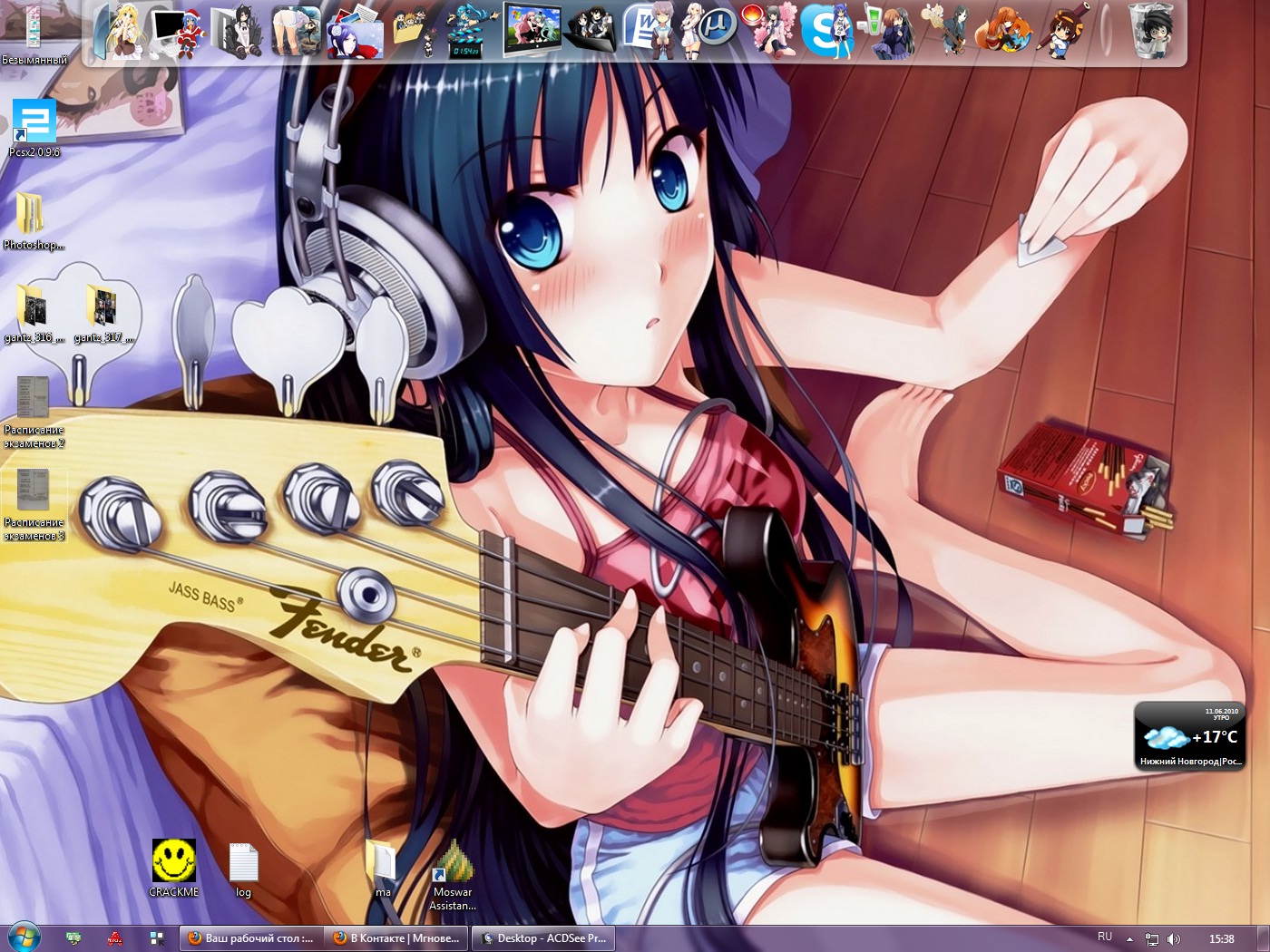Image resolution: width=1270 pixels, height=952 pixels.
Task: Open the red orb dock icon
Action: pyautogui.click(x=767, y=31)
